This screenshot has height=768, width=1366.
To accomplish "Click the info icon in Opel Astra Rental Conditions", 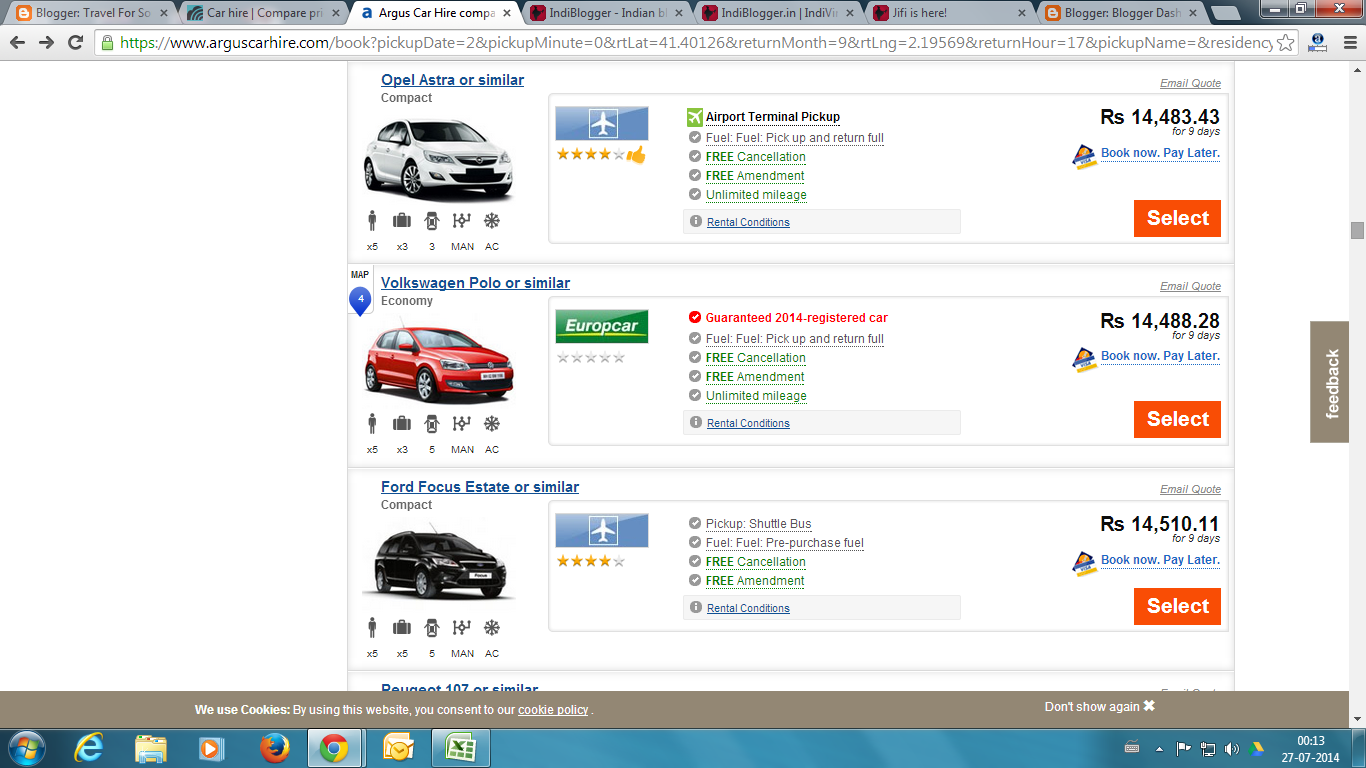I will (x=696, y=221).
